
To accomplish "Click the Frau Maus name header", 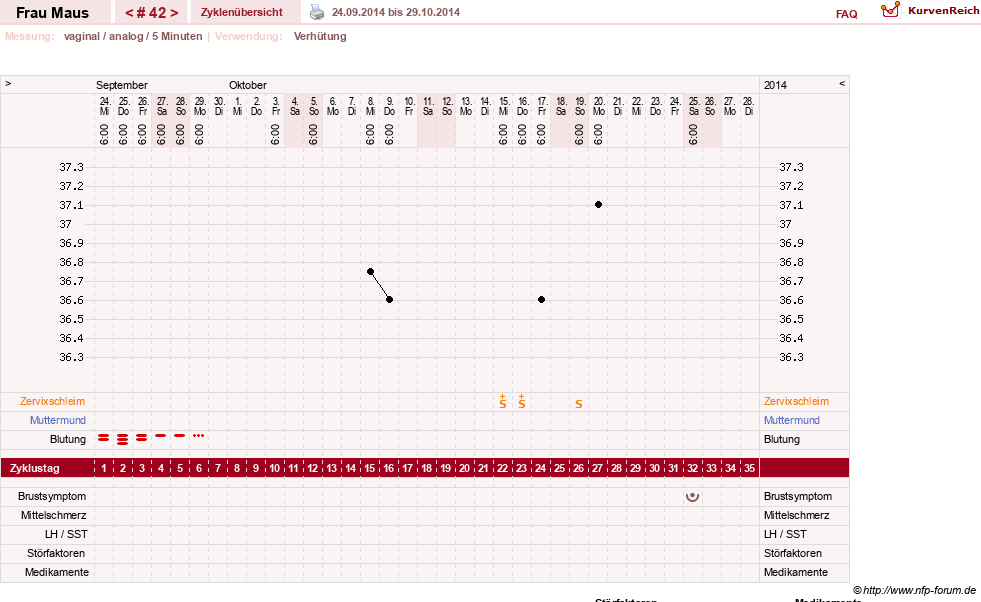I will [53, 13].
